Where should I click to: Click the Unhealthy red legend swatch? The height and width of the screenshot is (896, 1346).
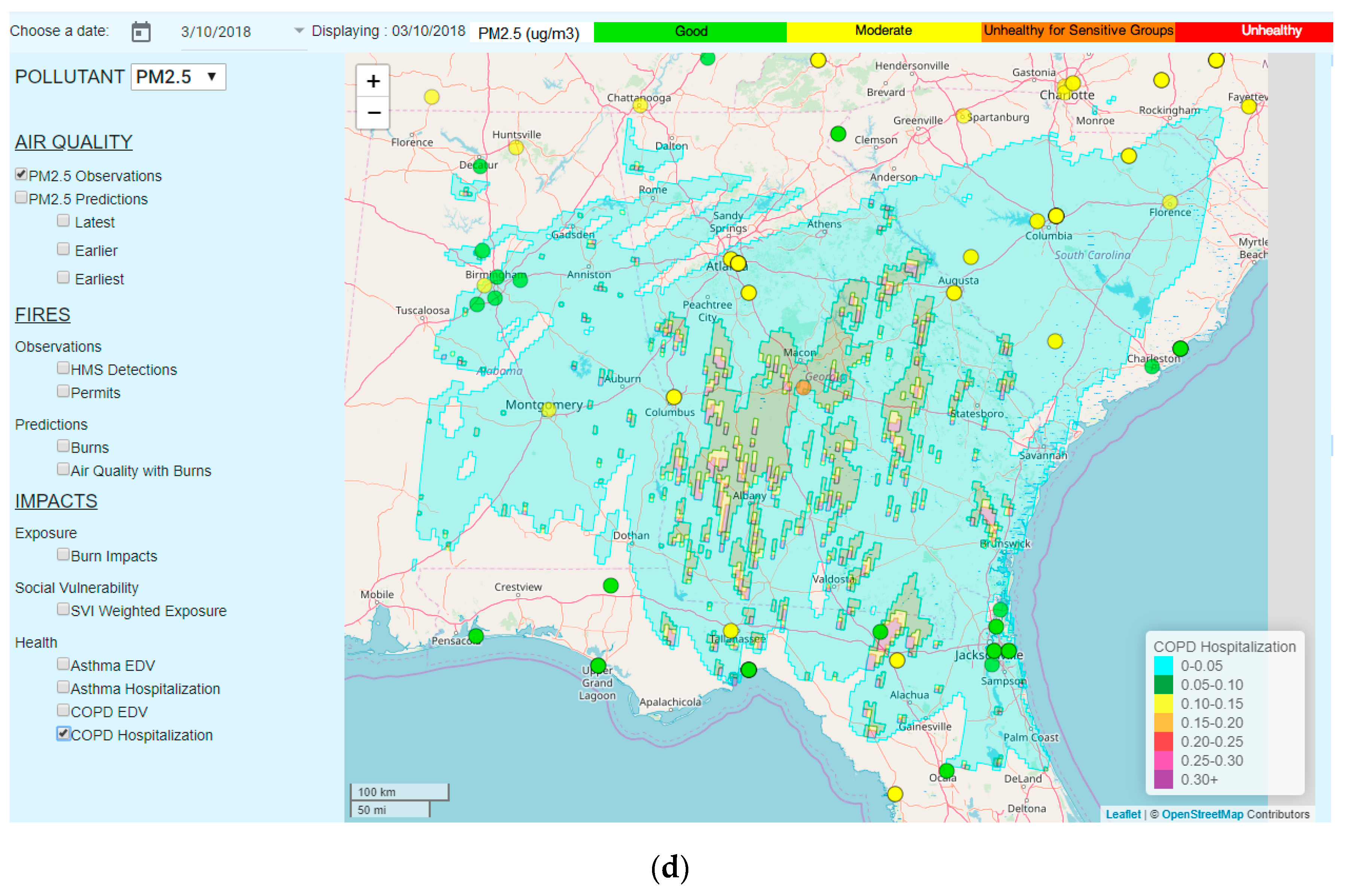1254,31
